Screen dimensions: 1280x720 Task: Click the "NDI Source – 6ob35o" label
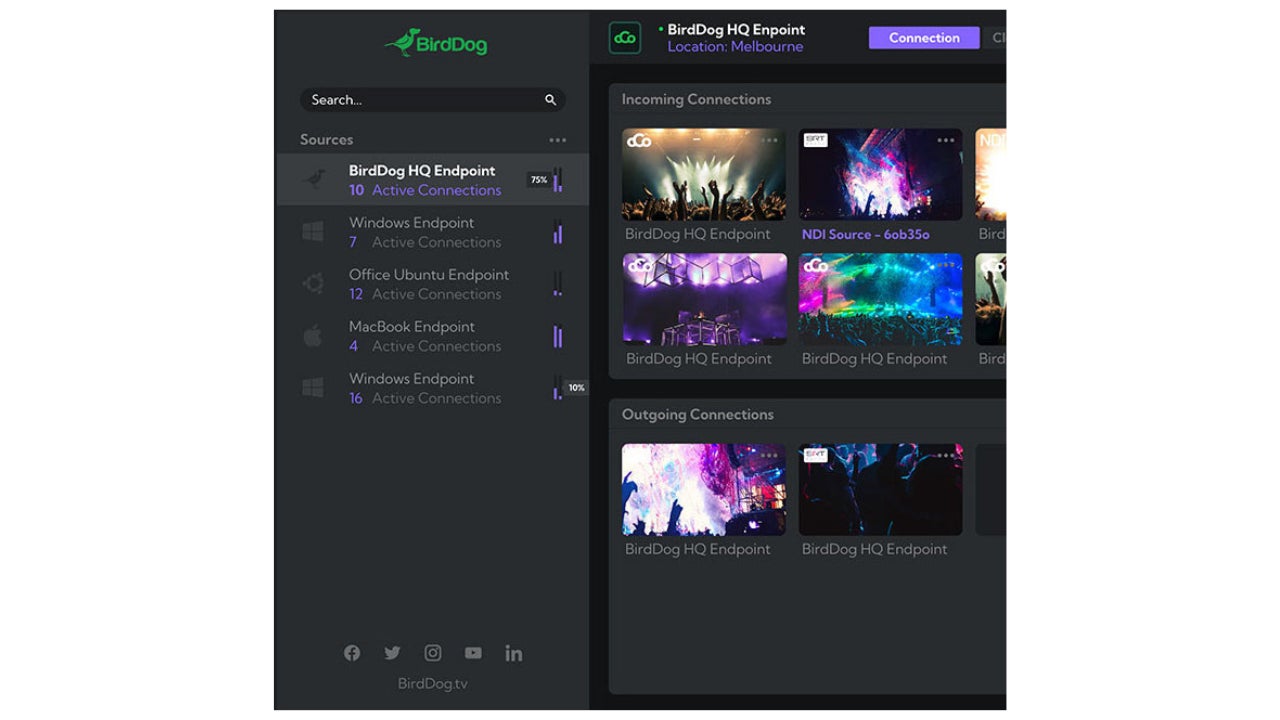866,235
